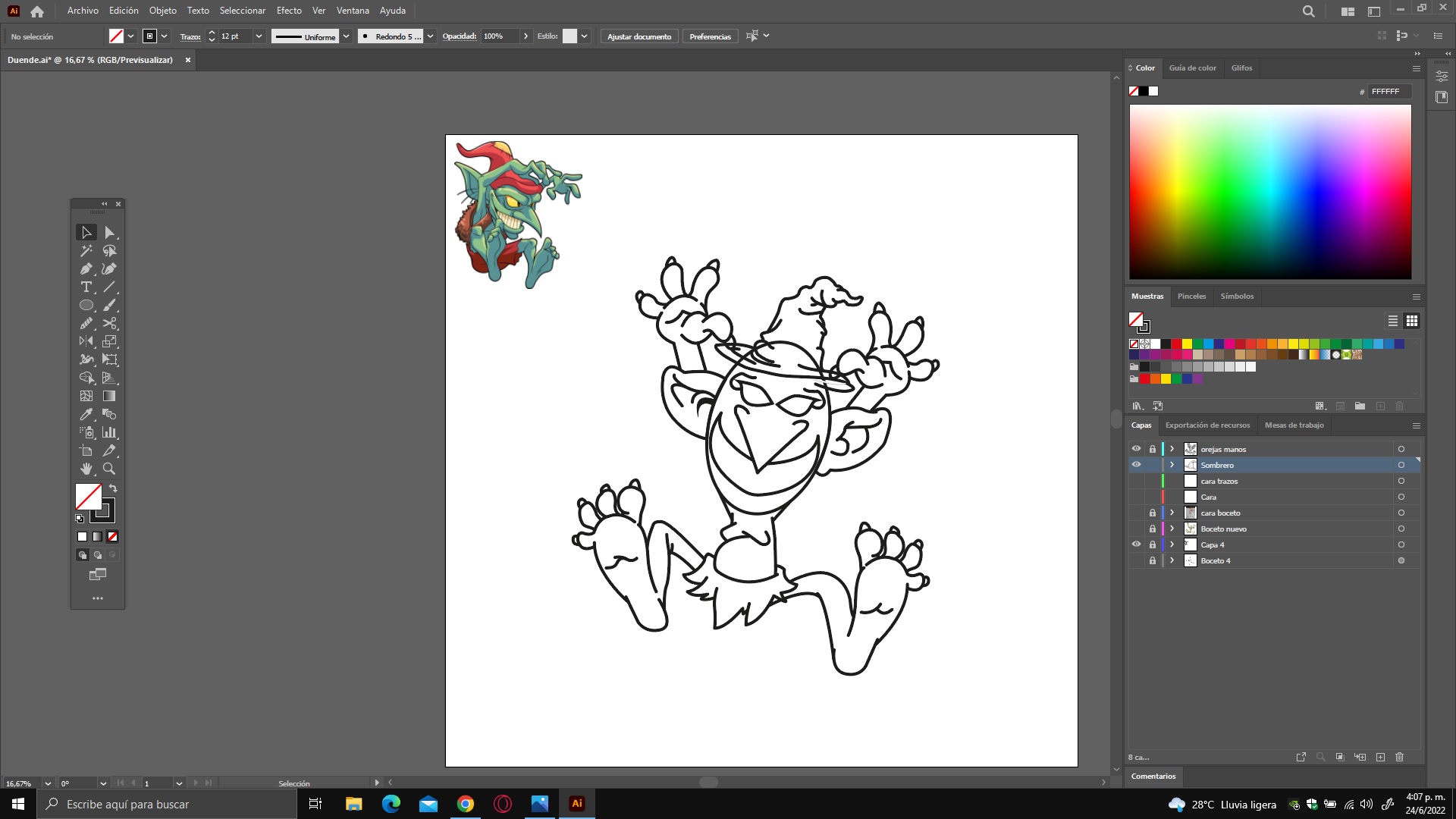Image resolution: width=1456 pixels, height=819 pixels.
Task: Select the Ellipse tool
Action: point(86,306)
